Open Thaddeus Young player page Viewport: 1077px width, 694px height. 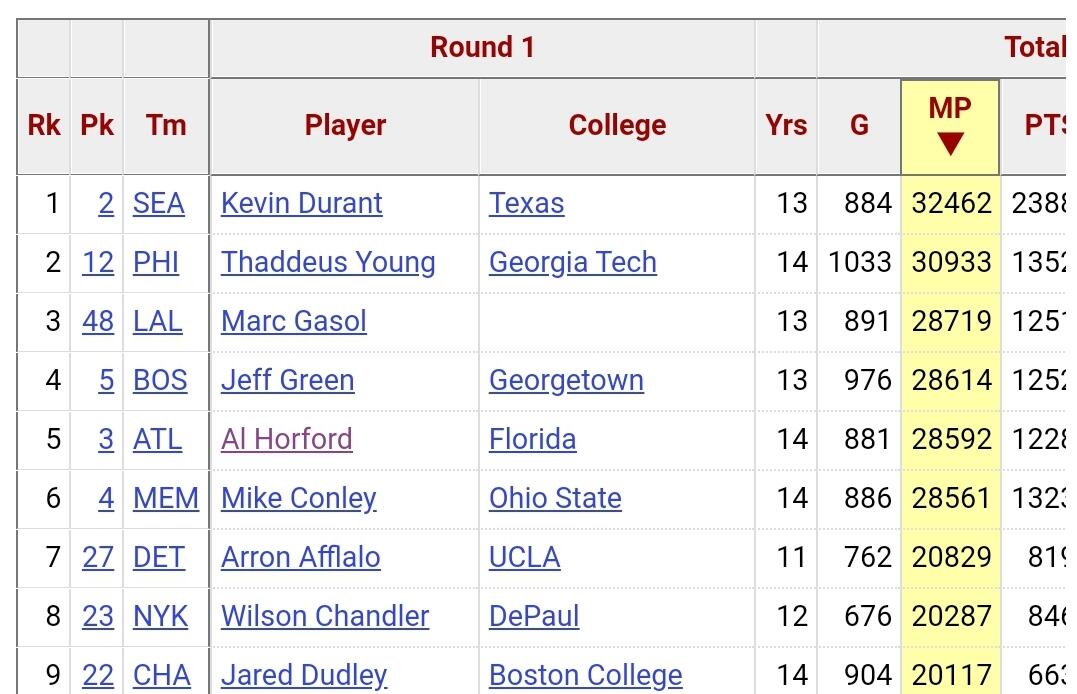pos(328,262)
